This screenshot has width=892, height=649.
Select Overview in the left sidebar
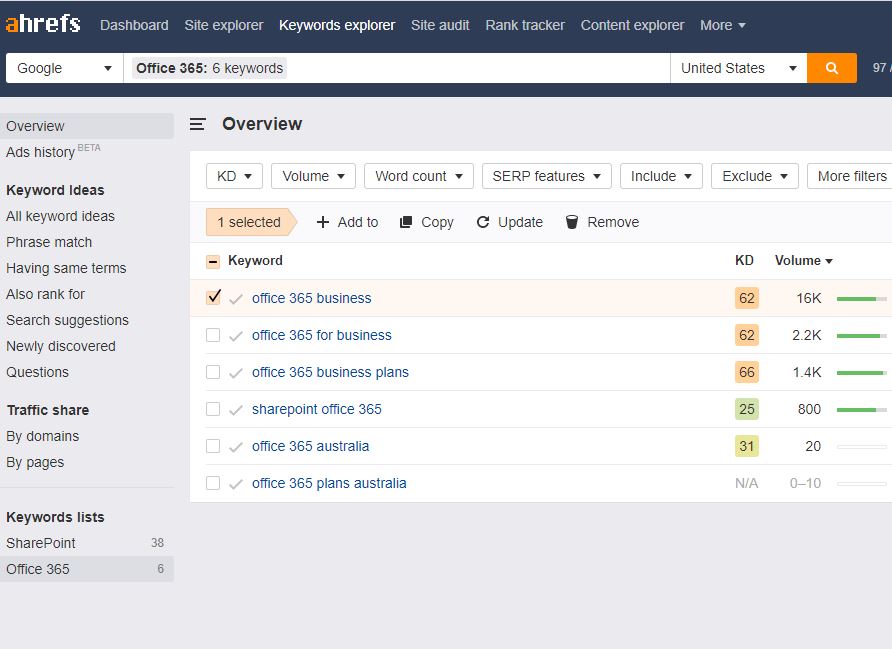[87, 126]
